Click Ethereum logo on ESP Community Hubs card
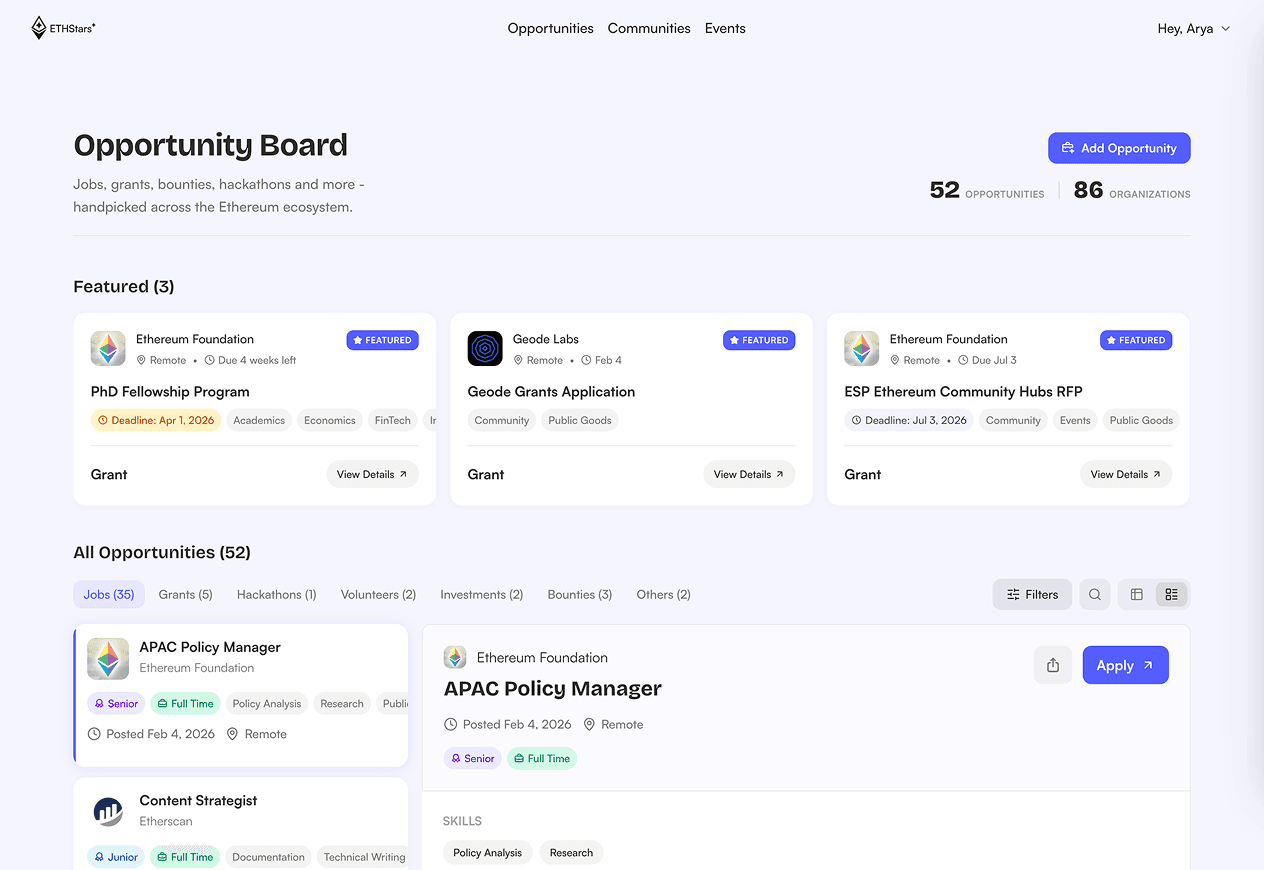This screenshot has width=1264, height=870. [x=861, y=348]
